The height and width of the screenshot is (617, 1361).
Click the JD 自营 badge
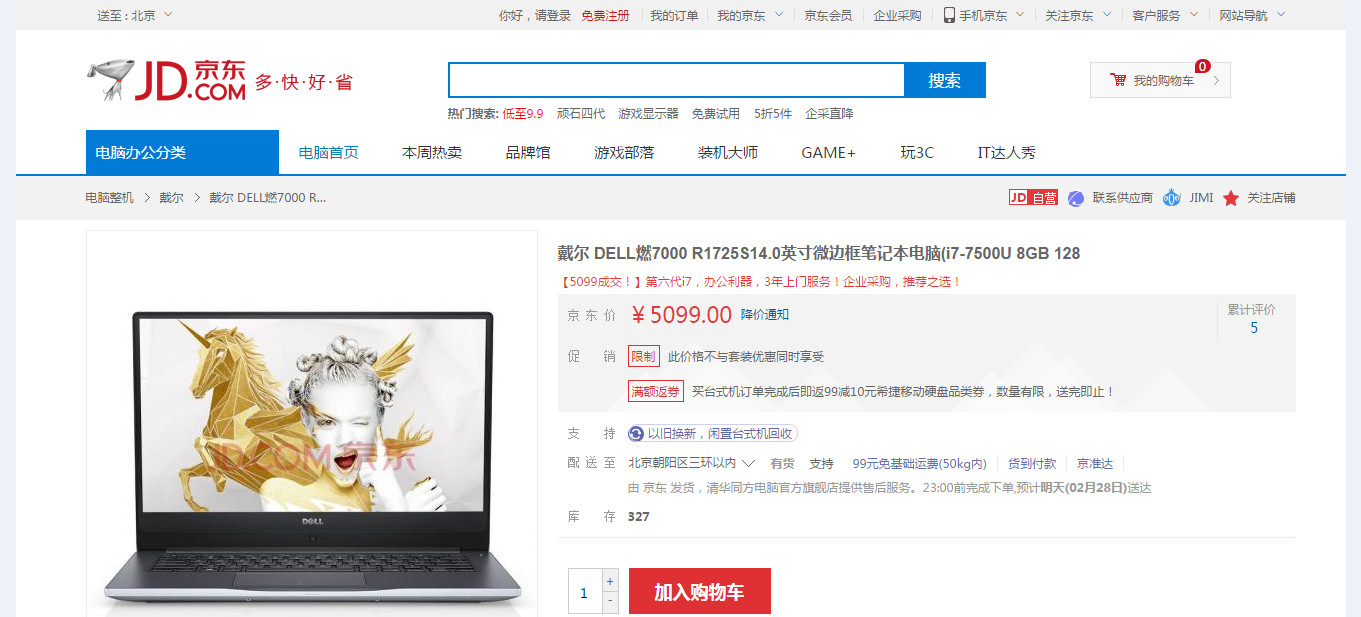[1033, 198]
